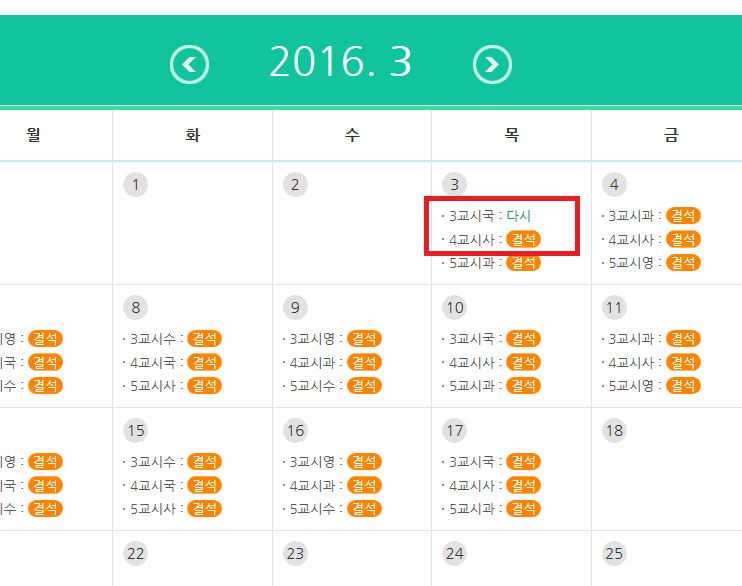Click 결석 badge for 3교시수 on March 8
The width and height of the screenshot is (742, 586).
click(x=204, y=339)
